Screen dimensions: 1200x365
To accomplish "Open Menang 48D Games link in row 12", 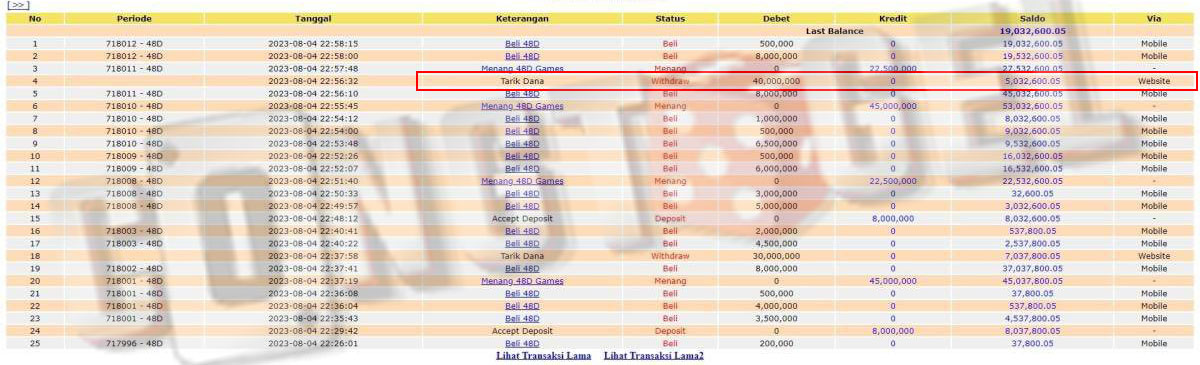I will [522, 181].
